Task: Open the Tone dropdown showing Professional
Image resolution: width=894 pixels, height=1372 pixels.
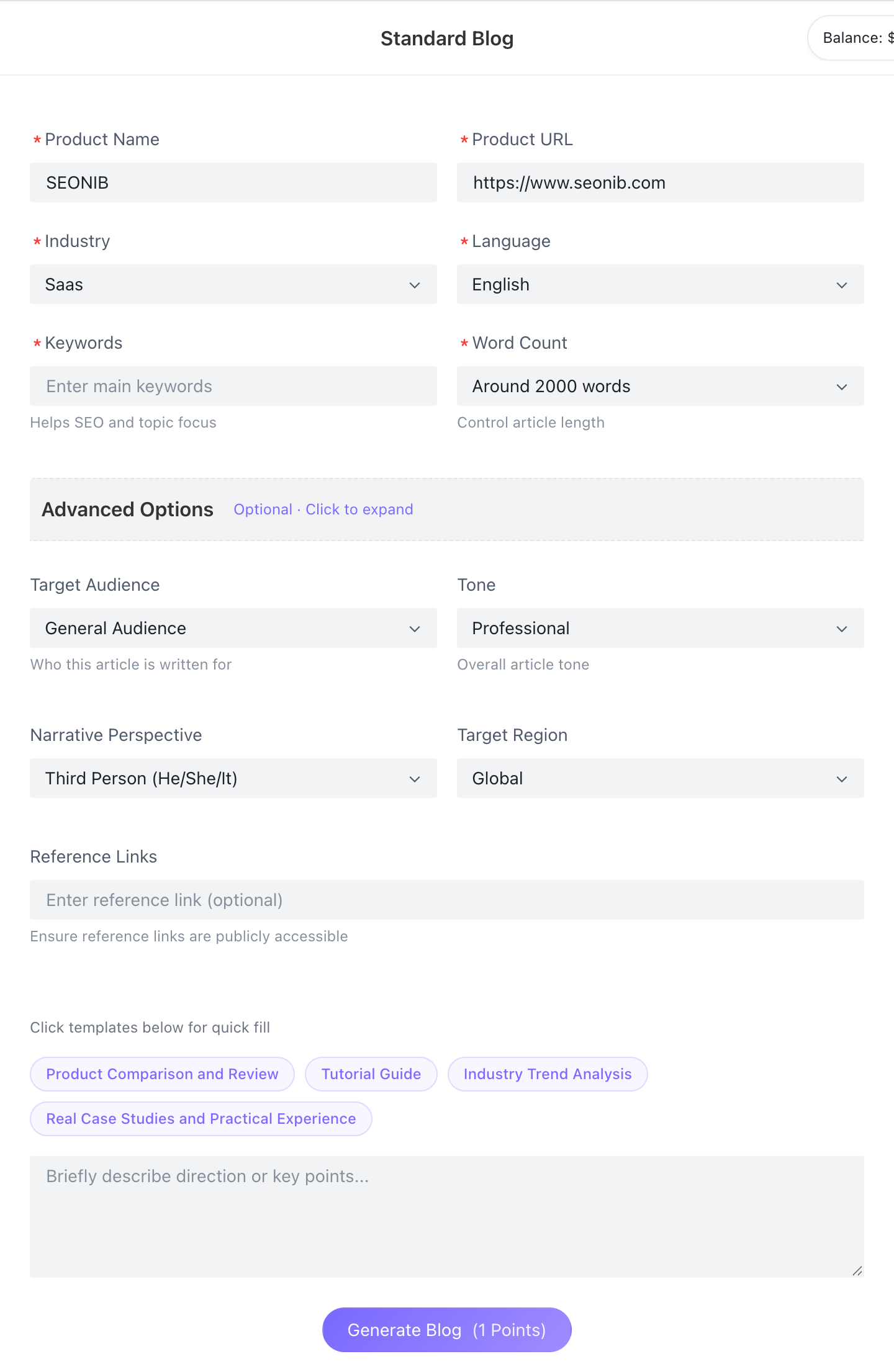Action: 660,628
